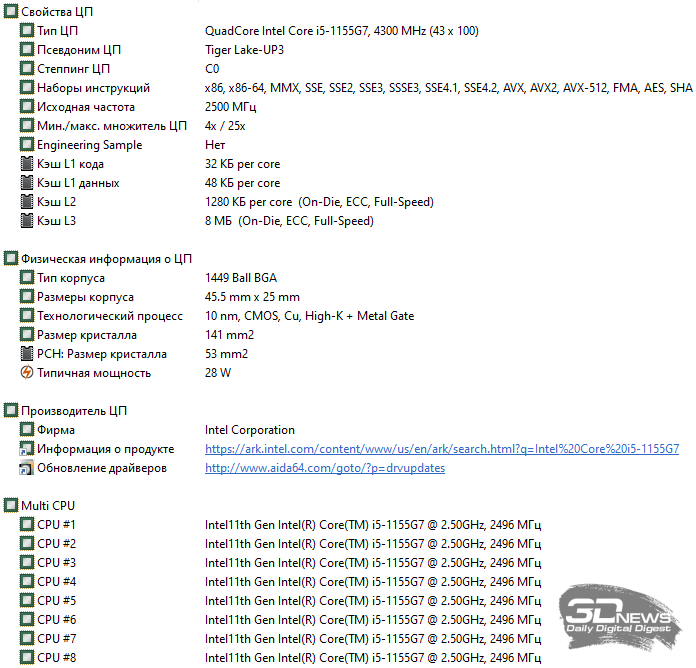The width and height of the screenshot is (696, 668).
Task: Click the 1449 Ball BGA value
Action: (x=241, y=278)
